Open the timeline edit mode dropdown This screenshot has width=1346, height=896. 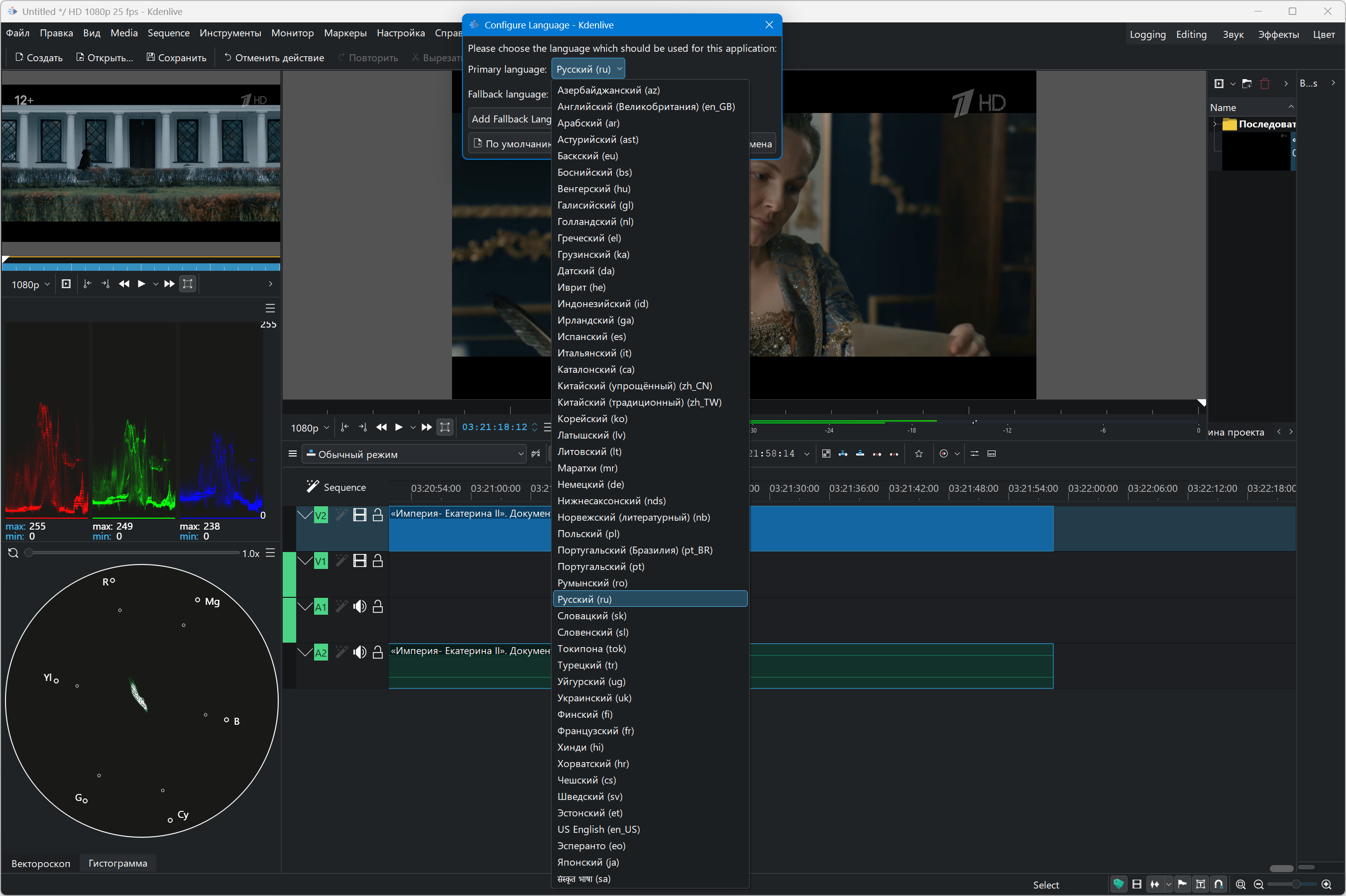(x=415, y=454)
